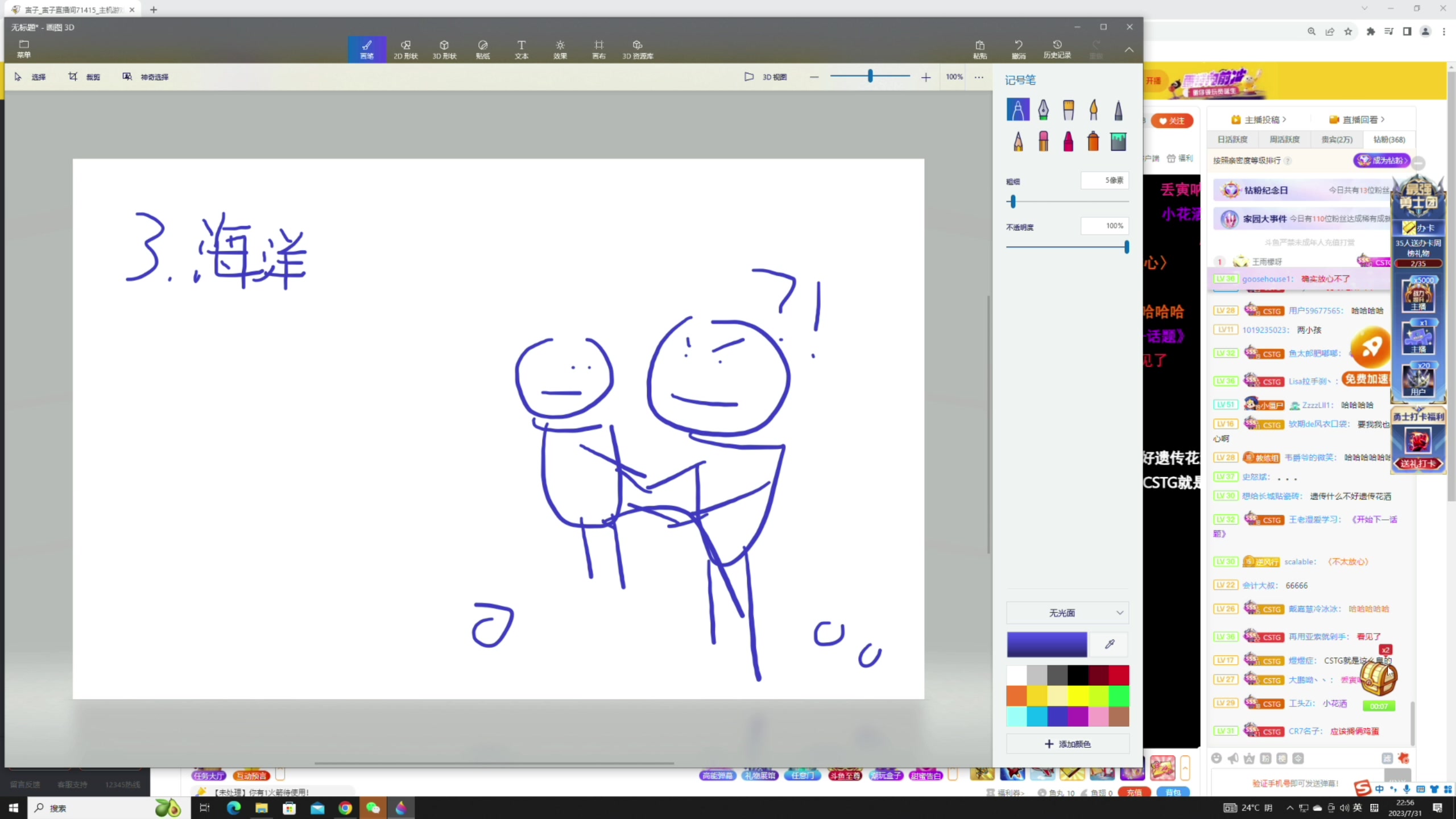Open the emoji picker in chat toolbar
This screenshot has width=1456, height=819.
(1217, 758)
